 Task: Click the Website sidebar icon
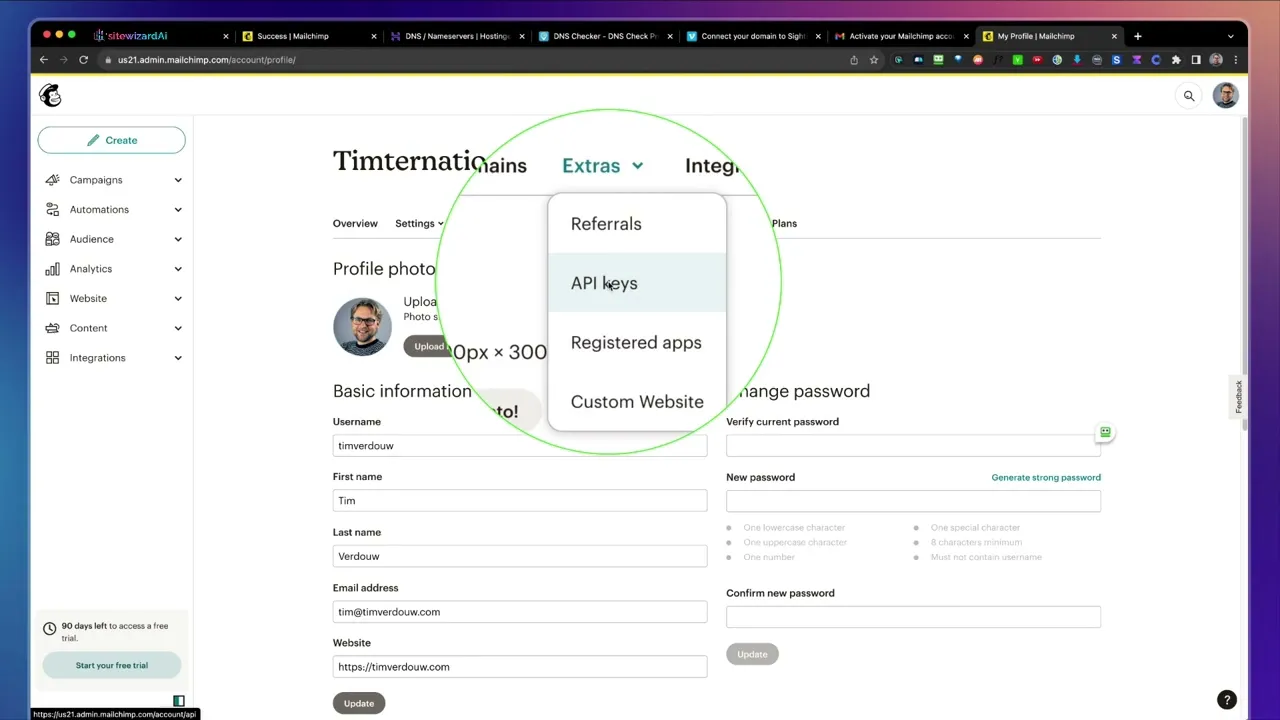[x=52, y=298]
